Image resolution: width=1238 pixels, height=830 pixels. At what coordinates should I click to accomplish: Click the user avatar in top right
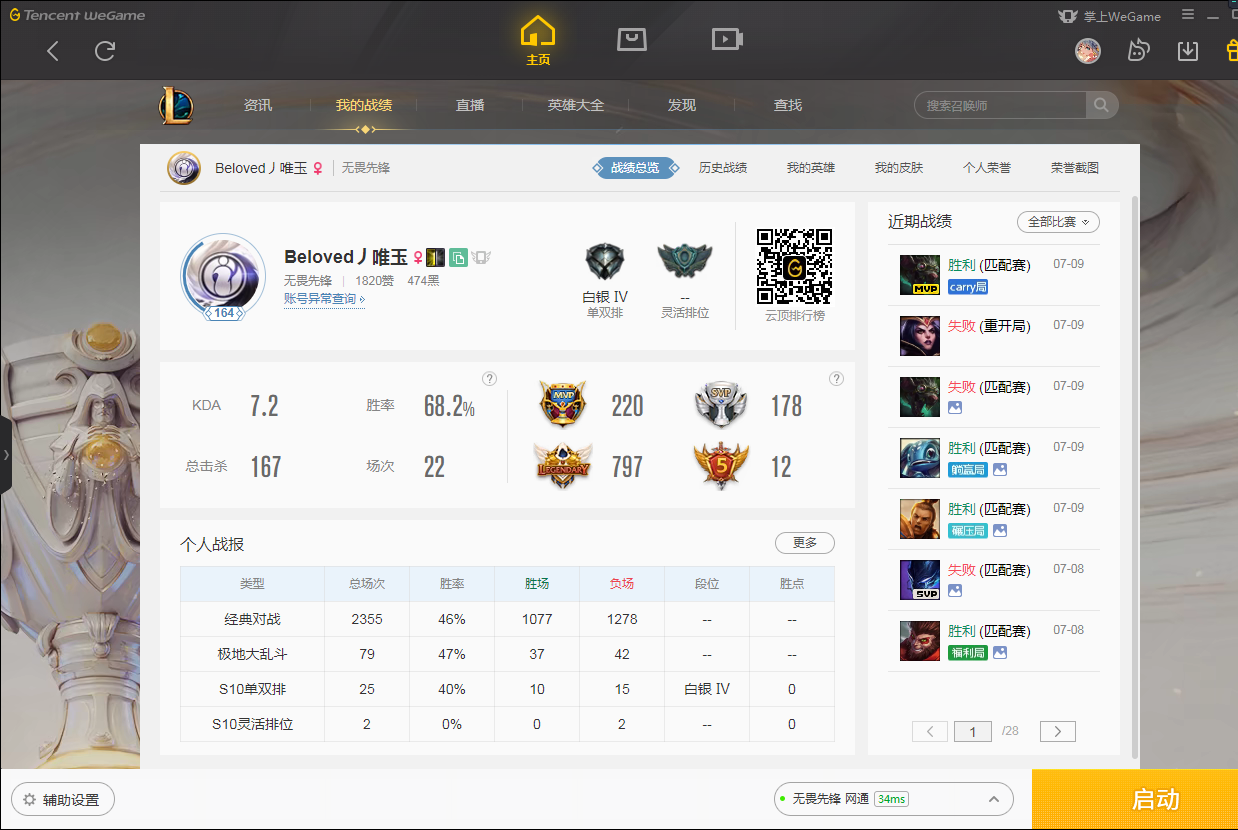coord(1088,50)
